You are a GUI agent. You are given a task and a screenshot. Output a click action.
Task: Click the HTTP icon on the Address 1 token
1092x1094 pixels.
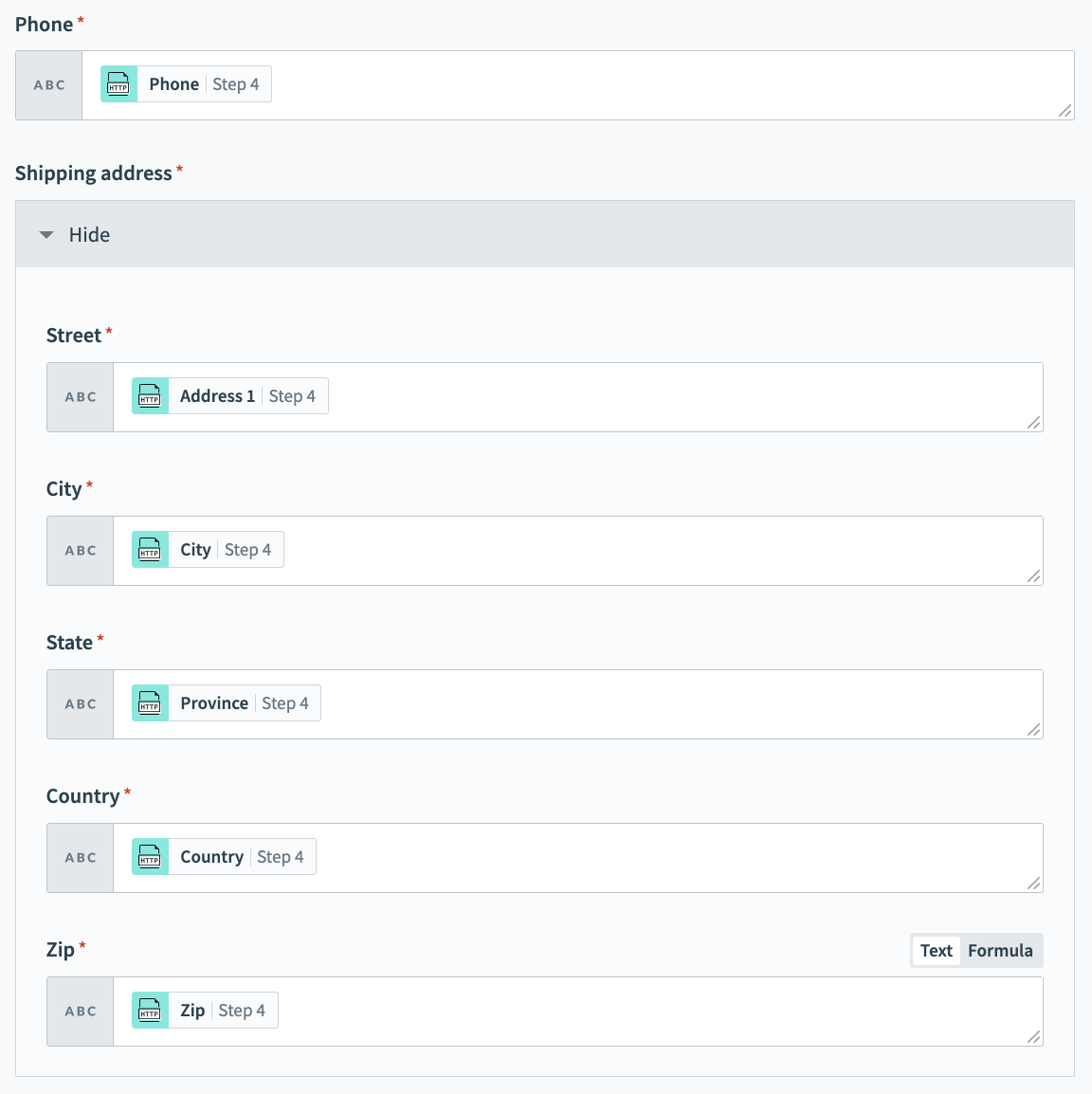[x=149, y=395]
